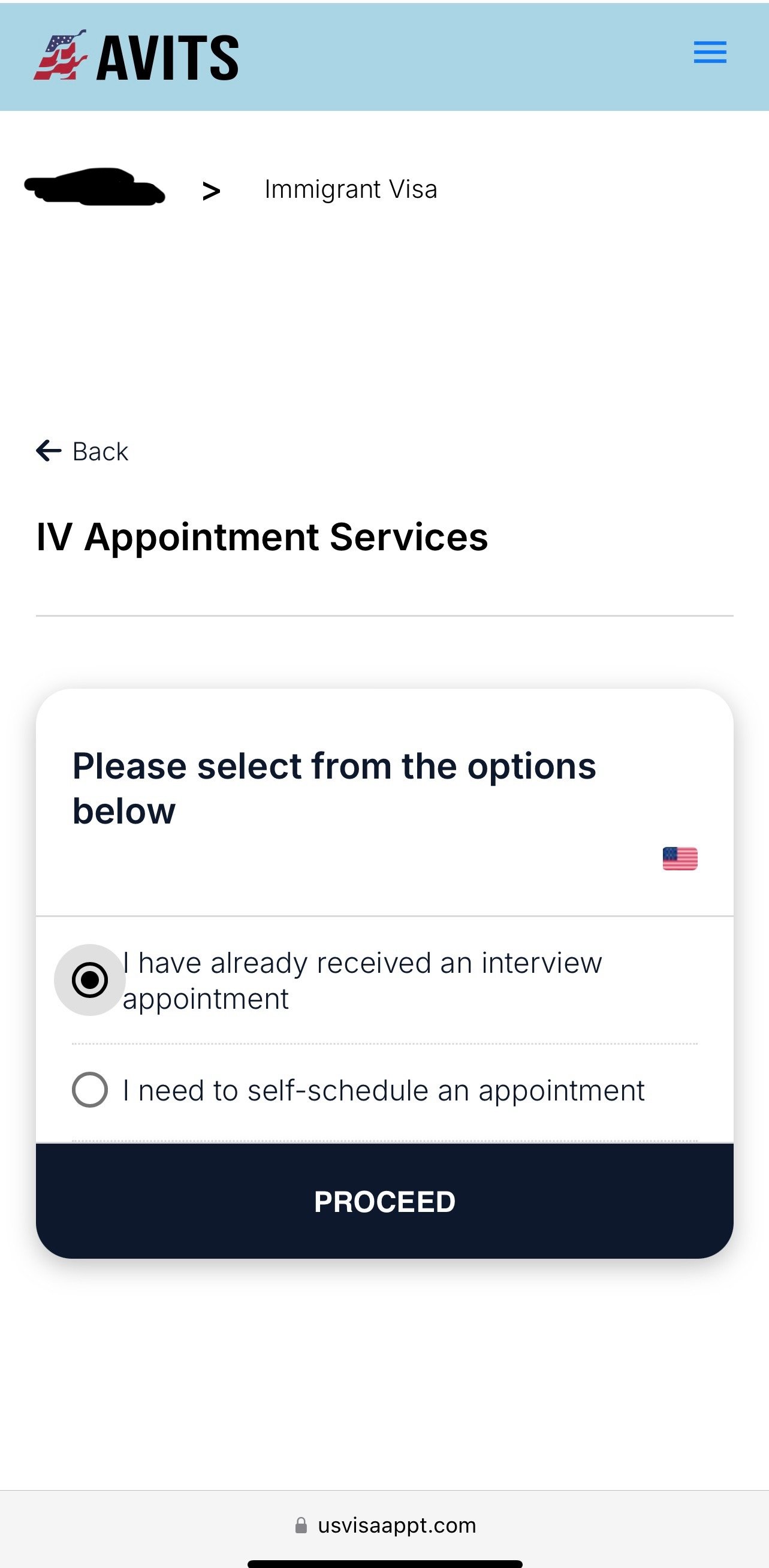Open the Immigrant Visa breadcrumb
The image size is (769, 1568).
point(351,189)
